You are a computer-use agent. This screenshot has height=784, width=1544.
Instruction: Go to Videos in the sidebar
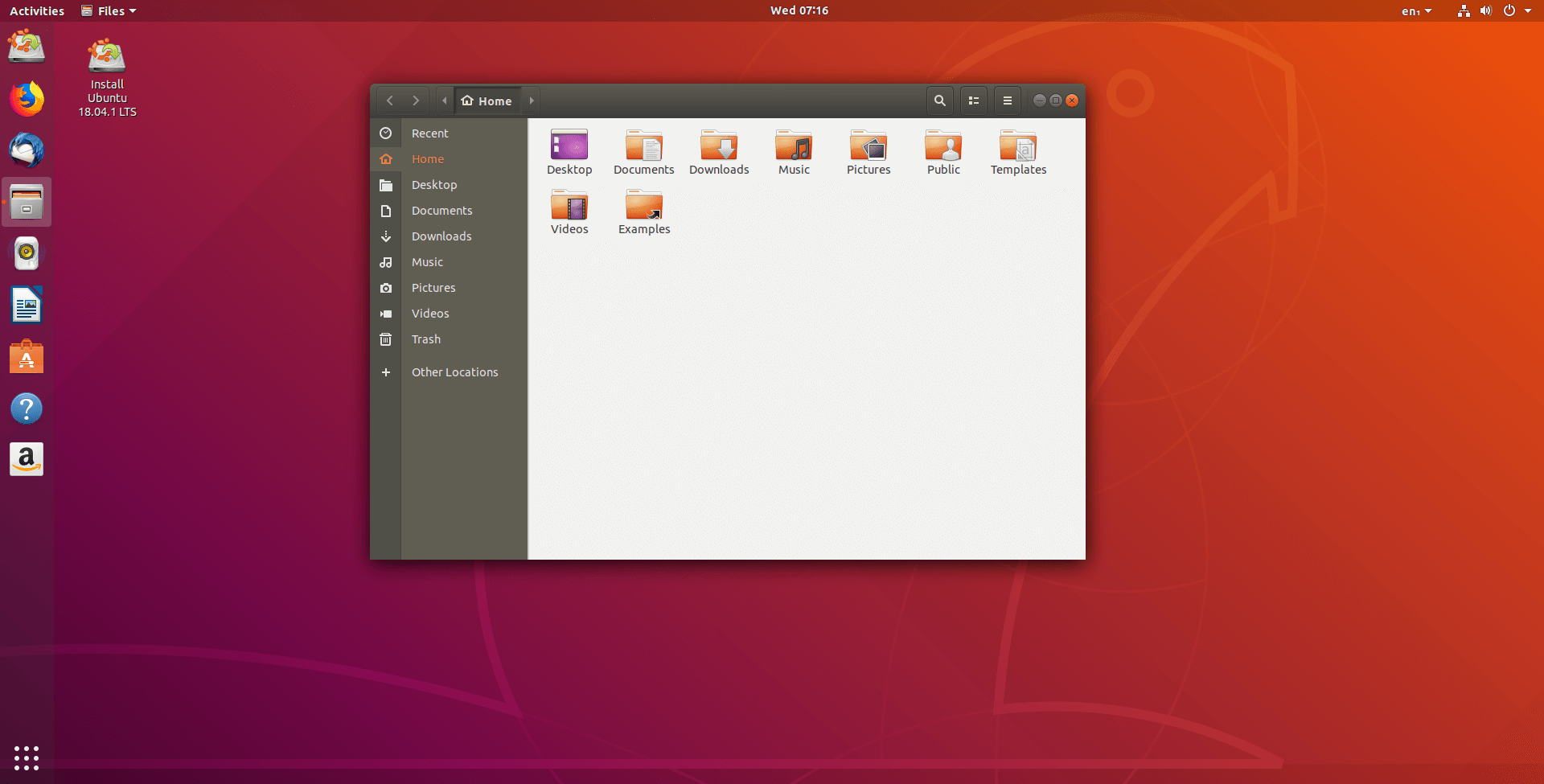[449, 314]
